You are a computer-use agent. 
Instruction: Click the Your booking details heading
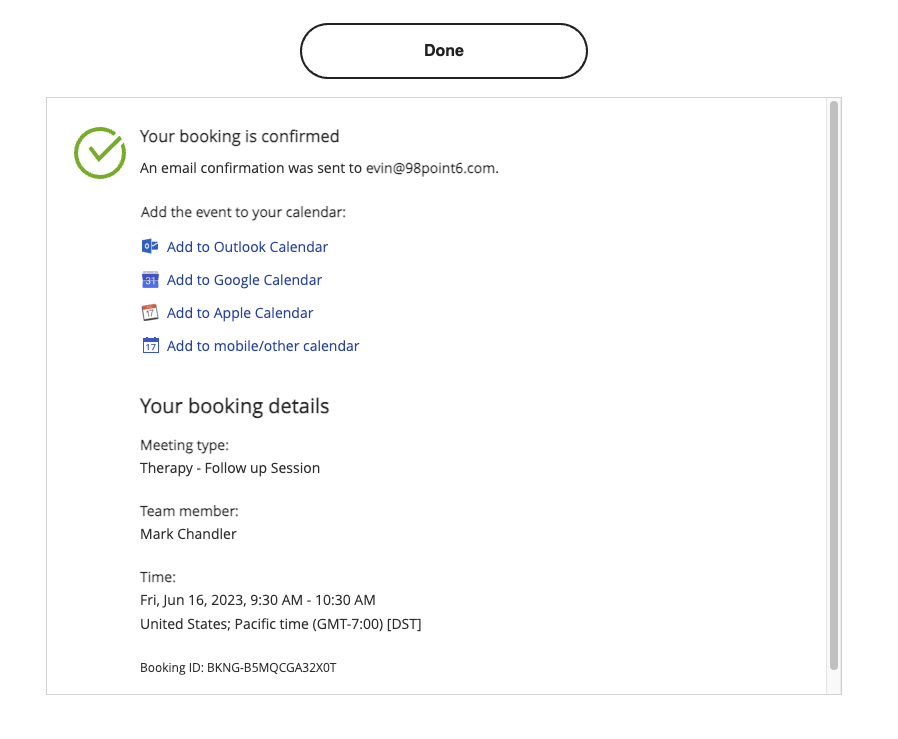(234, 406)
